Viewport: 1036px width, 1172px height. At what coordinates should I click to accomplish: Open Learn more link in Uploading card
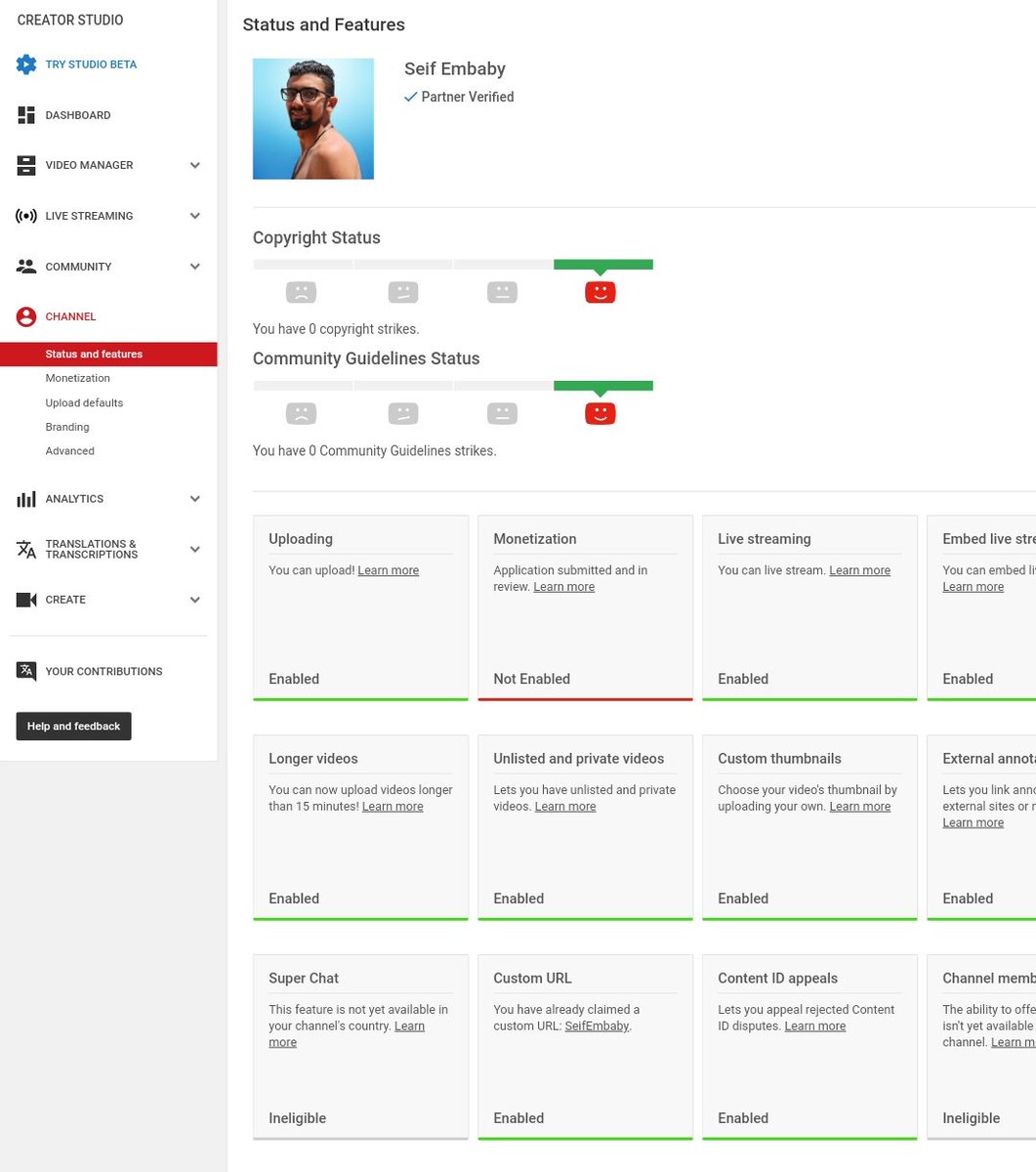[x=388, y=570]
